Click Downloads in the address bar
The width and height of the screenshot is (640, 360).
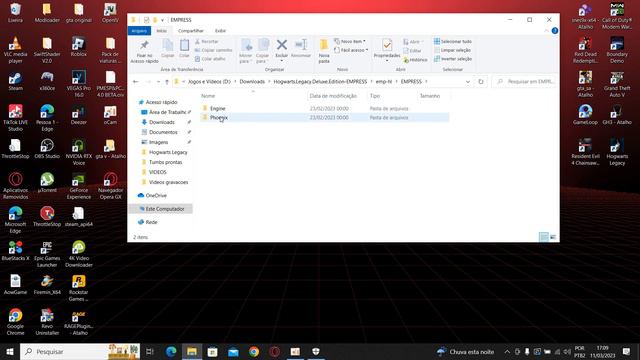[252, 82]
